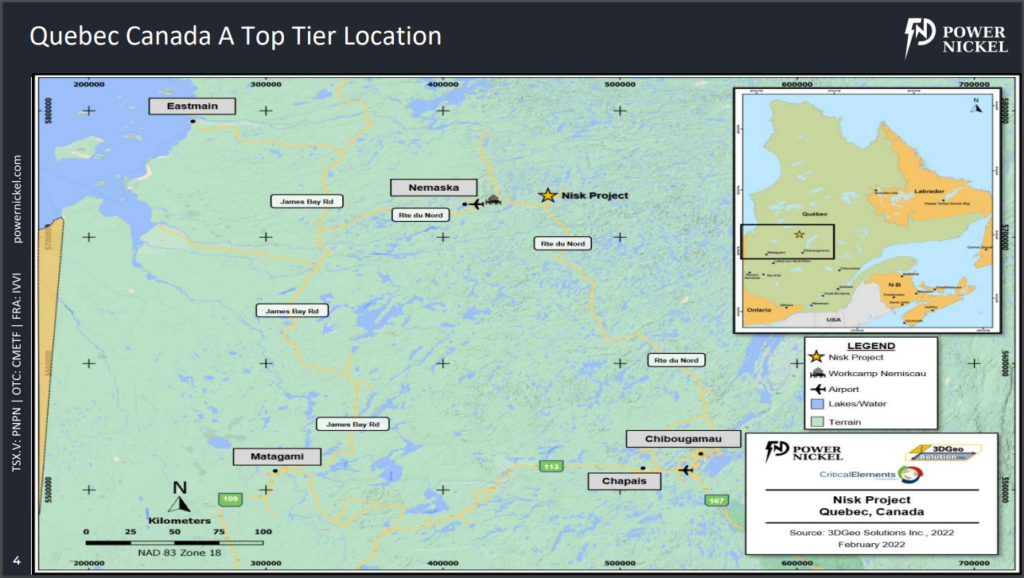Click the 'Labrador' label on the inset map
This screenshot has height=578, width=1024.
click(x=929, y=191)
